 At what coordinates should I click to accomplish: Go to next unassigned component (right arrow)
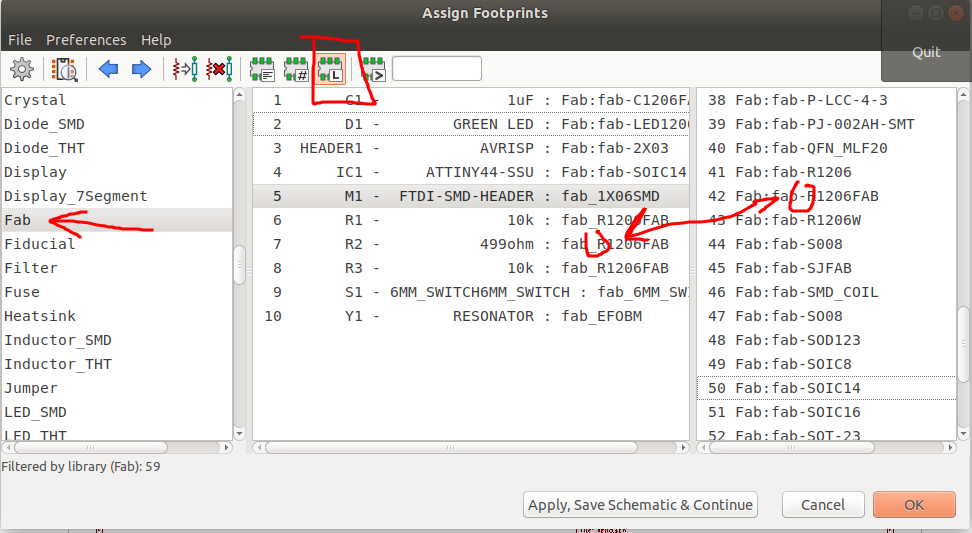pyautogui.click(x=141, y=69)
